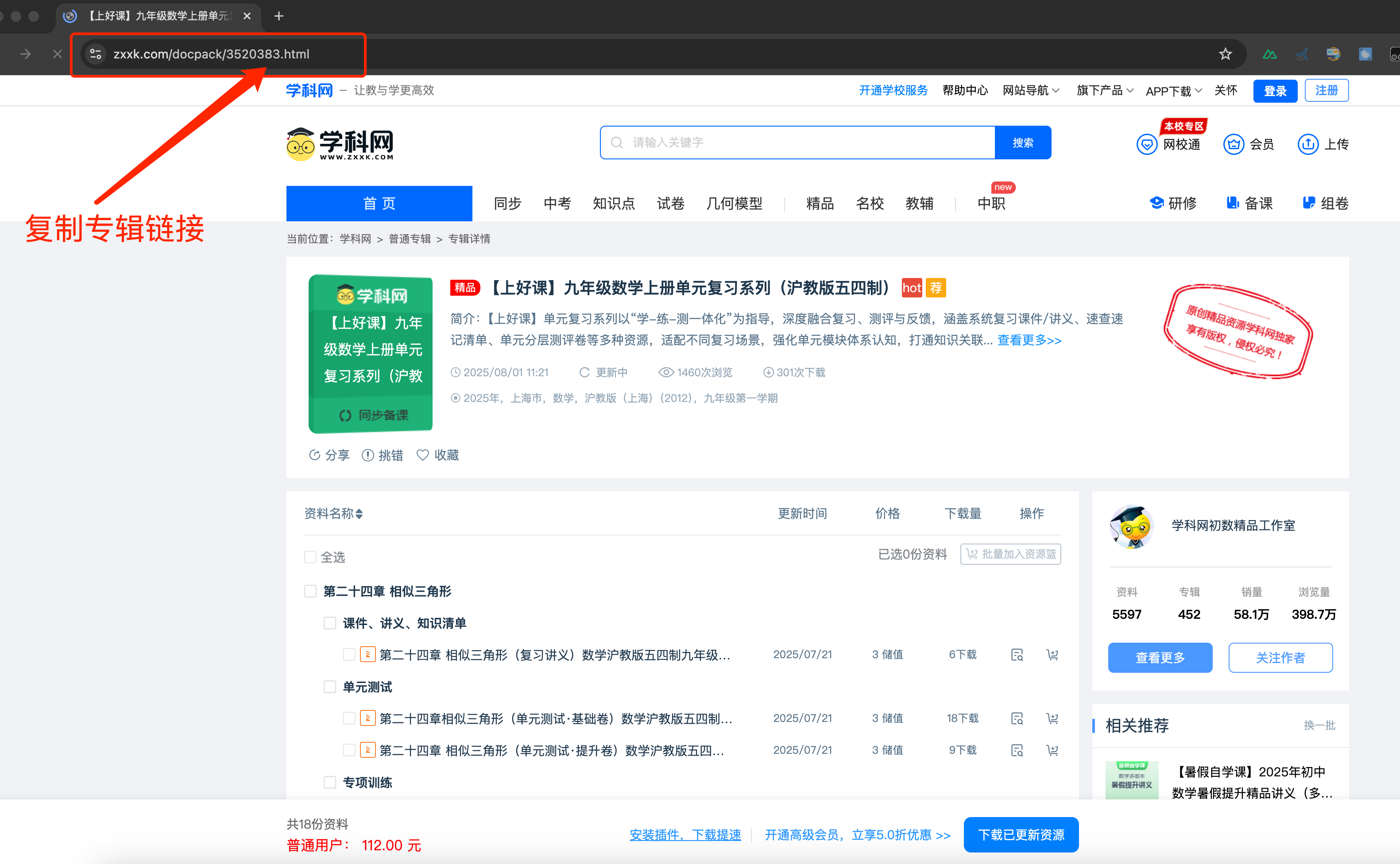Screen dimensions: 1400x864
Task: Click the 挑错 report error icon
Action: (368, 455)
